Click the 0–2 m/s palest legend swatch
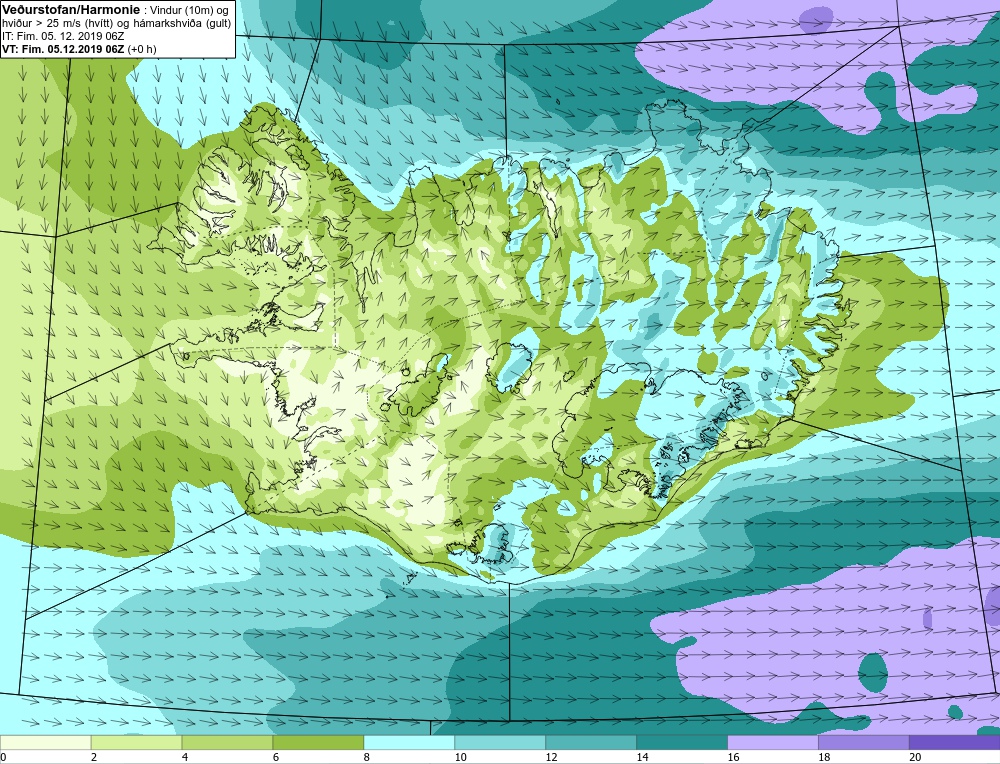Image resolution: width=1000 pixels, height=764 pixels. tap(45, 742)
